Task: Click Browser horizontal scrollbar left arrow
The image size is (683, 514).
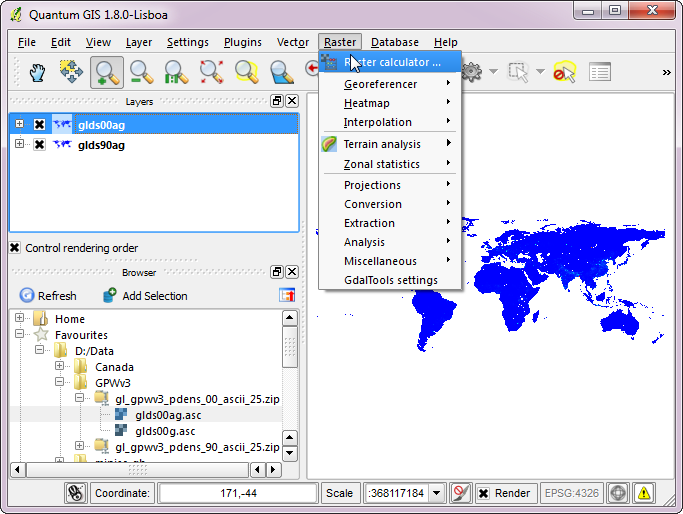Action: pyautogui.click(x=17, y=470)
